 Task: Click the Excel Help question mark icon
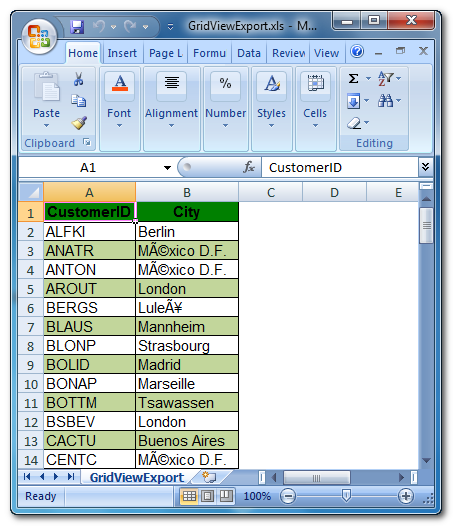click(x=357, y=52)
